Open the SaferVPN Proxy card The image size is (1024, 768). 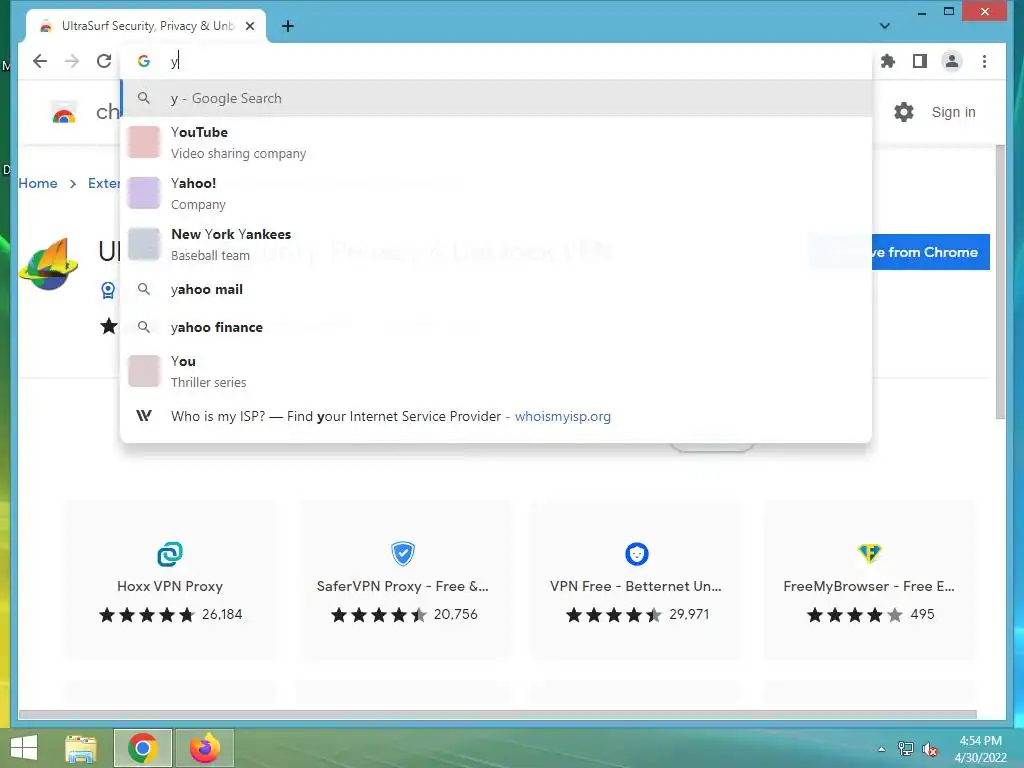(403, 581)
